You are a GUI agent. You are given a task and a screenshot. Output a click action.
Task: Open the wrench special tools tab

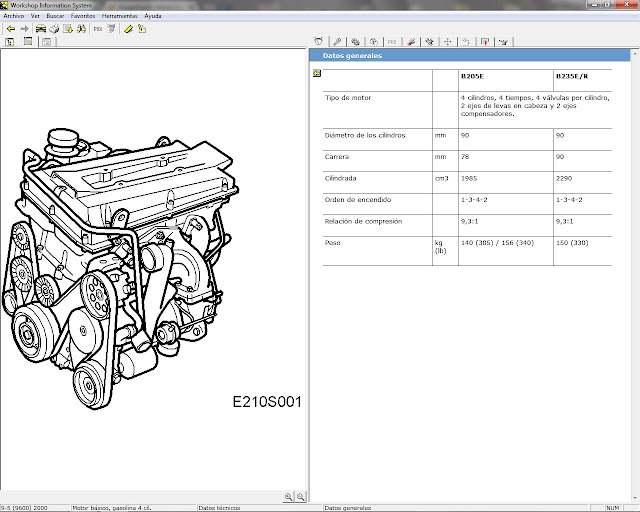(337, 42)
